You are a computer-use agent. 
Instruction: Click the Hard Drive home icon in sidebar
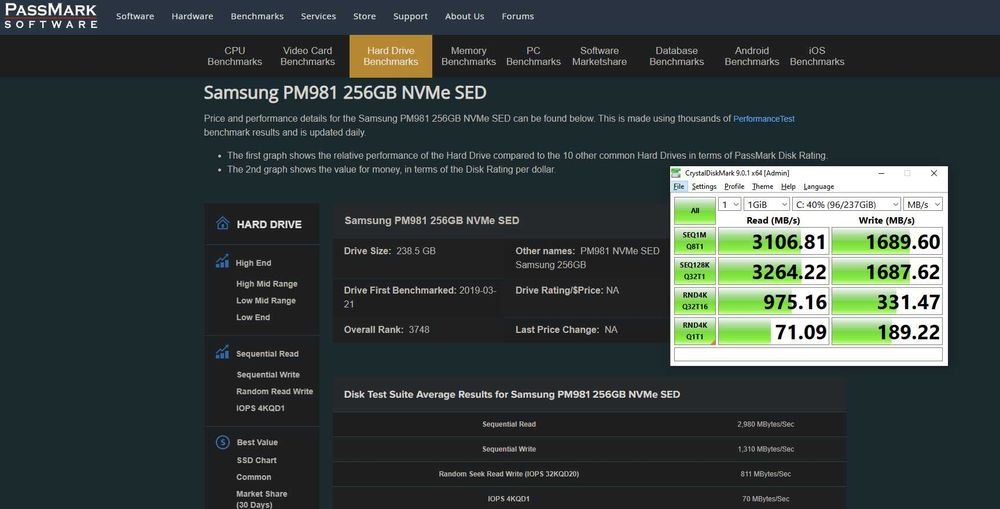pyautogui.click(x=222, y=224)
